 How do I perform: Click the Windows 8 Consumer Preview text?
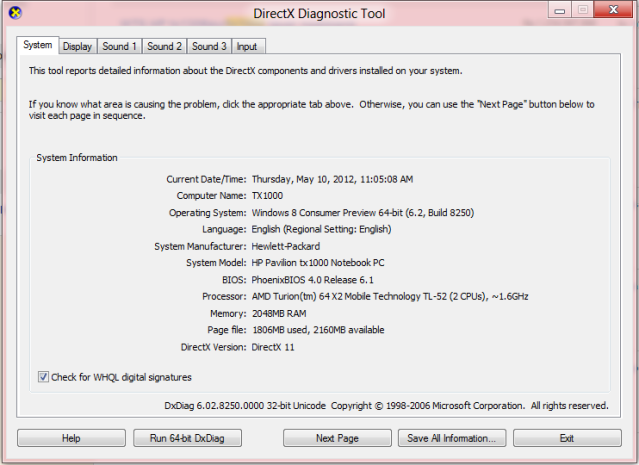click(363, 213)
